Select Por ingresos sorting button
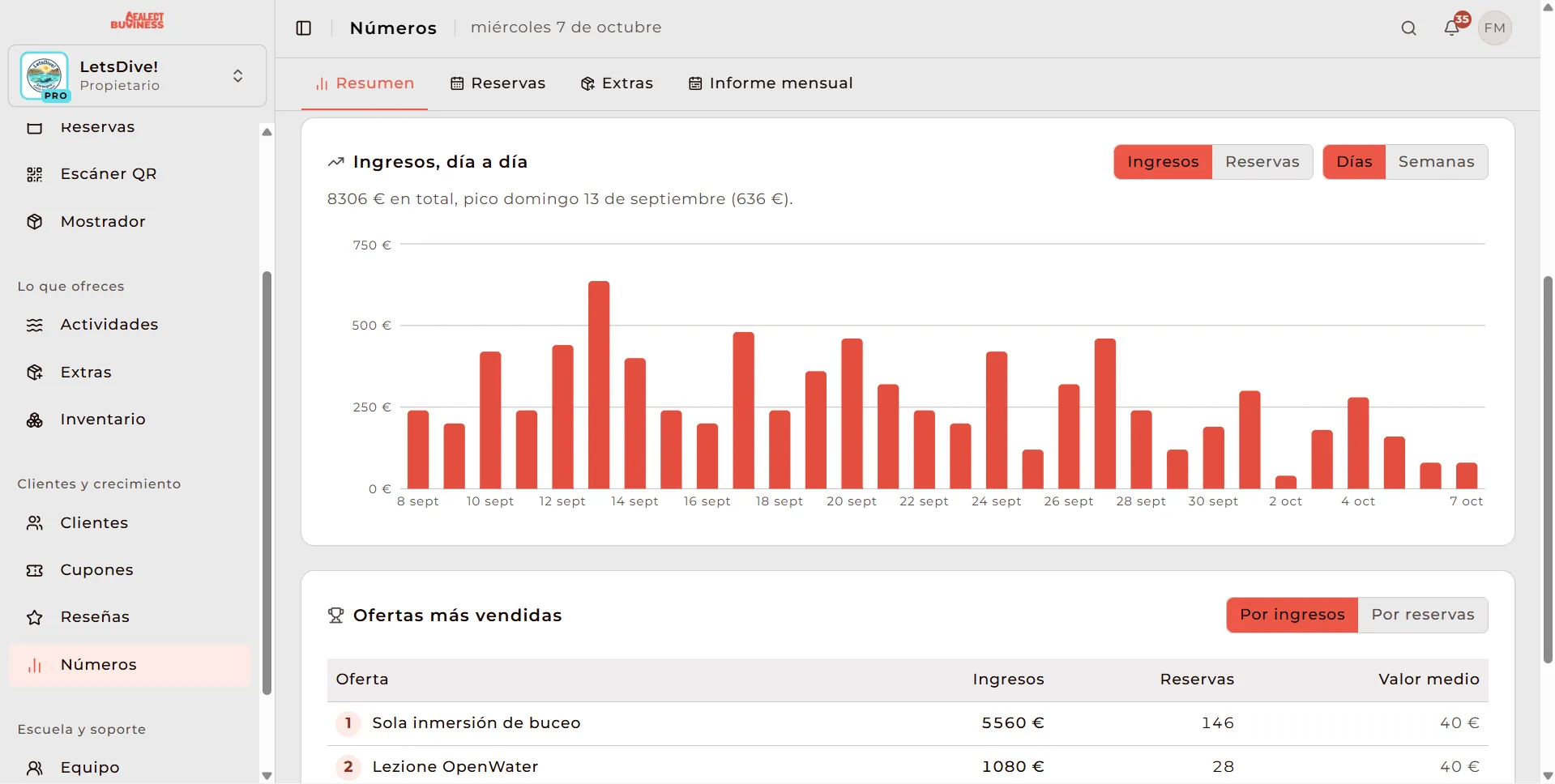 point(1292,615)
